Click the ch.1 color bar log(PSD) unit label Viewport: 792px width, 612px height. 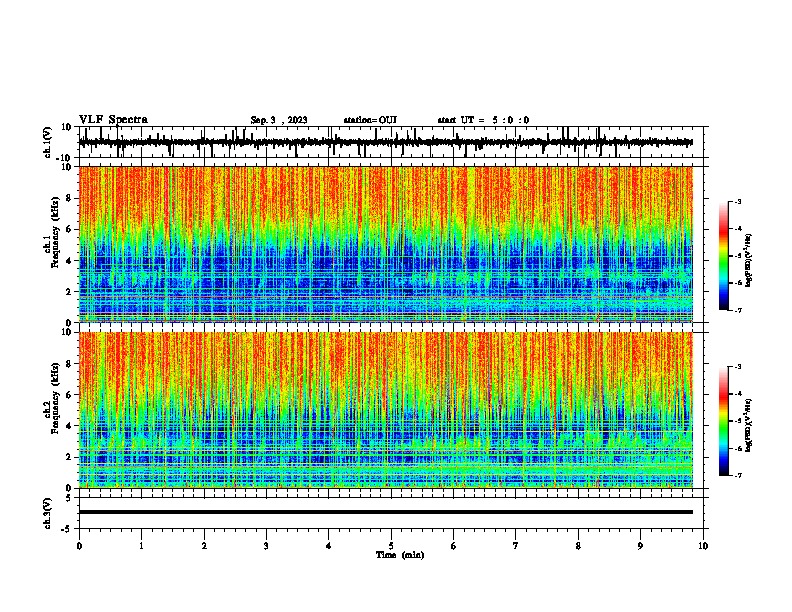coord(749,260)
